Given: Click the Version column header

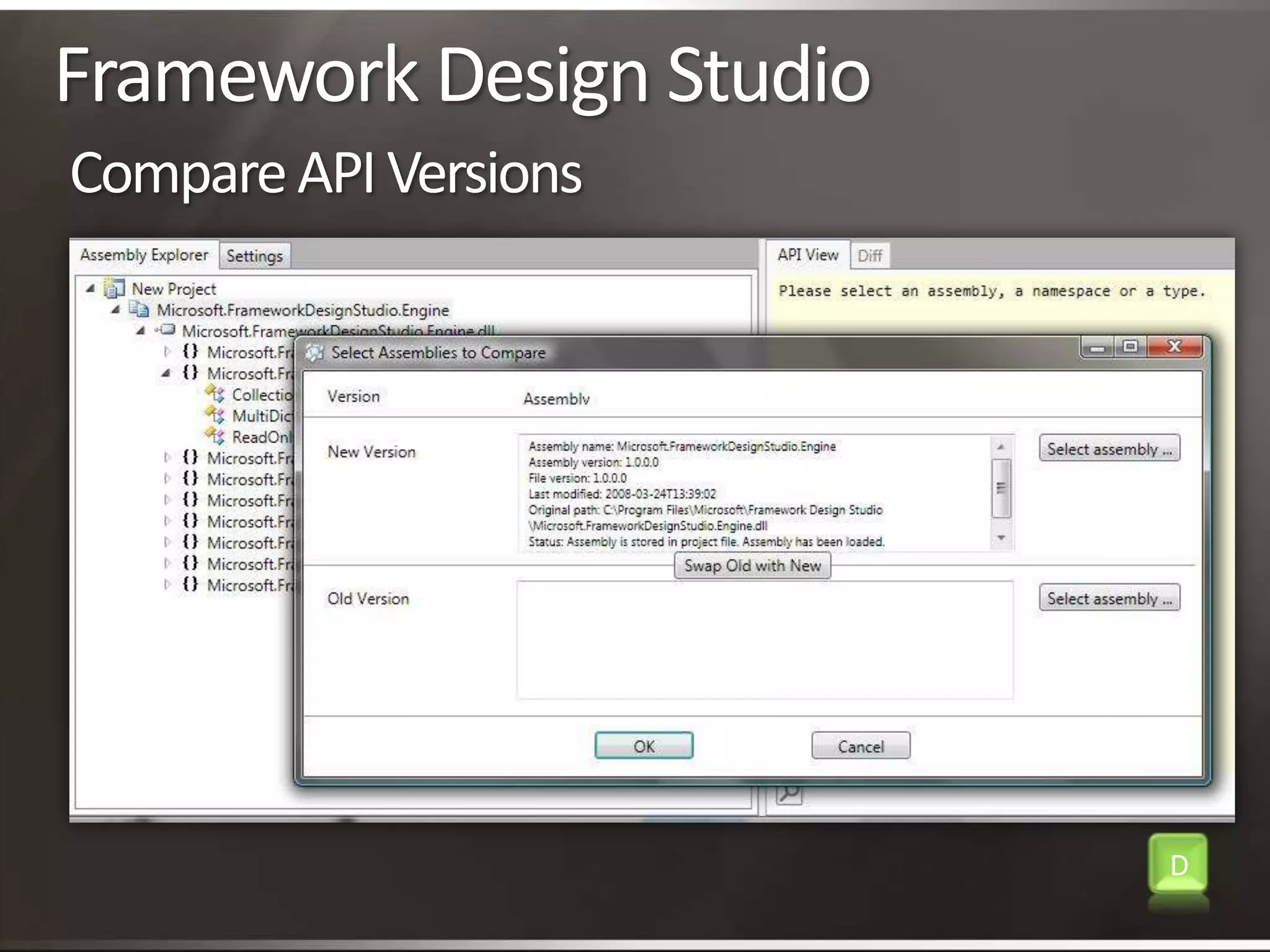Looking at the screenshot, I should pos(353,396).
